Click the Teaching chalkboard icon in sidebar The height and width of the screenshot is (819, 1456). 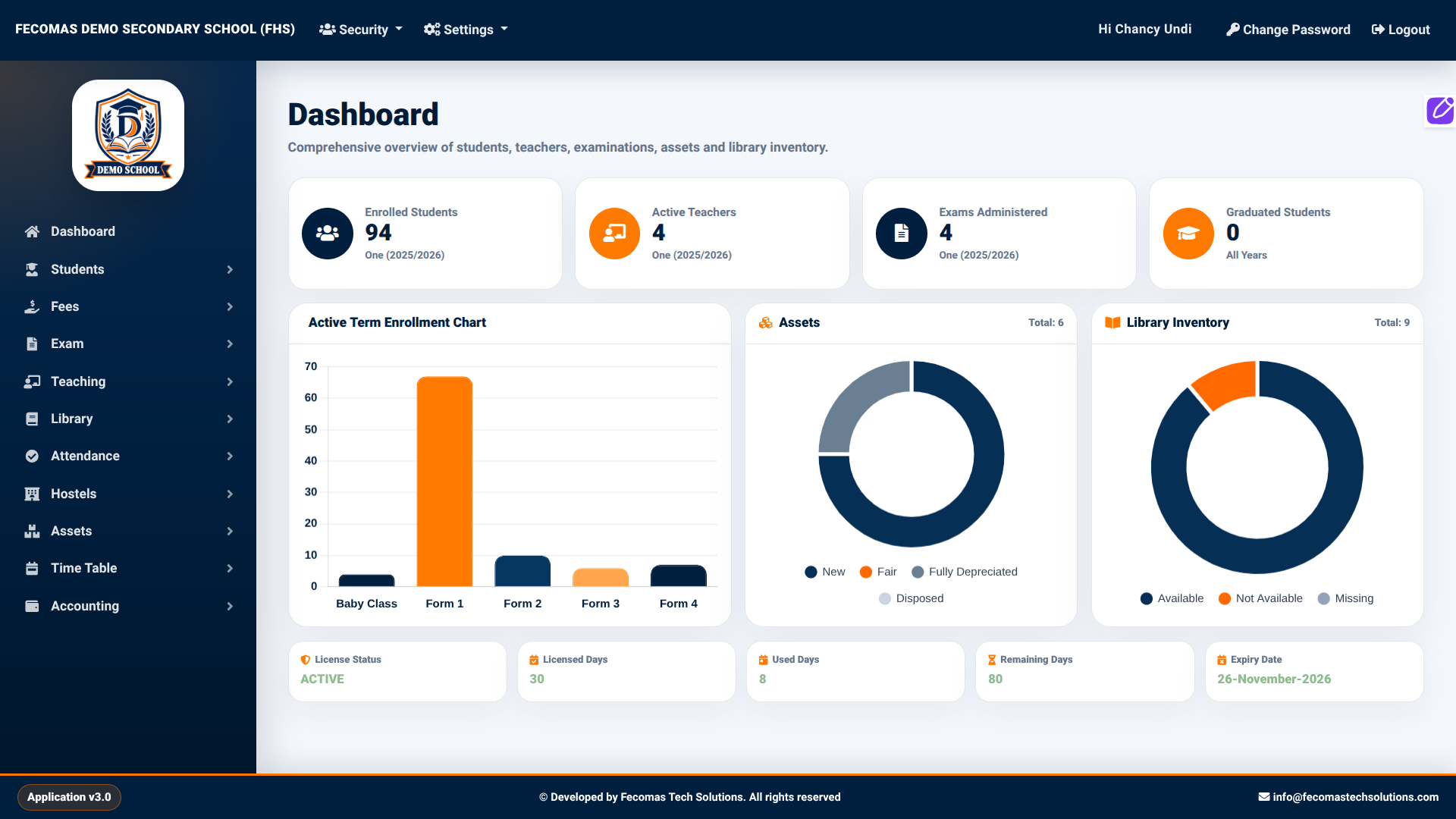pos(32,382)
